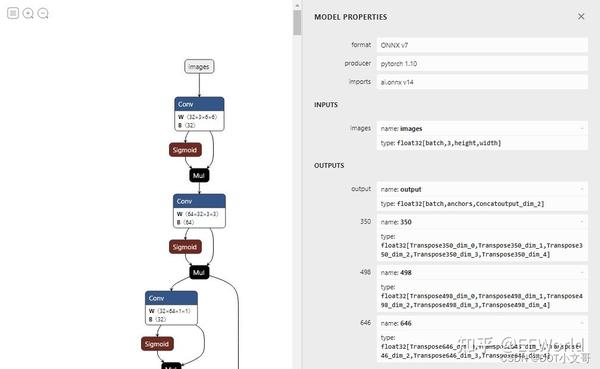Click the zoom out magnifier icon
Image resolution: width=600 pixels, height=369 pixels.
coord(43,13)
